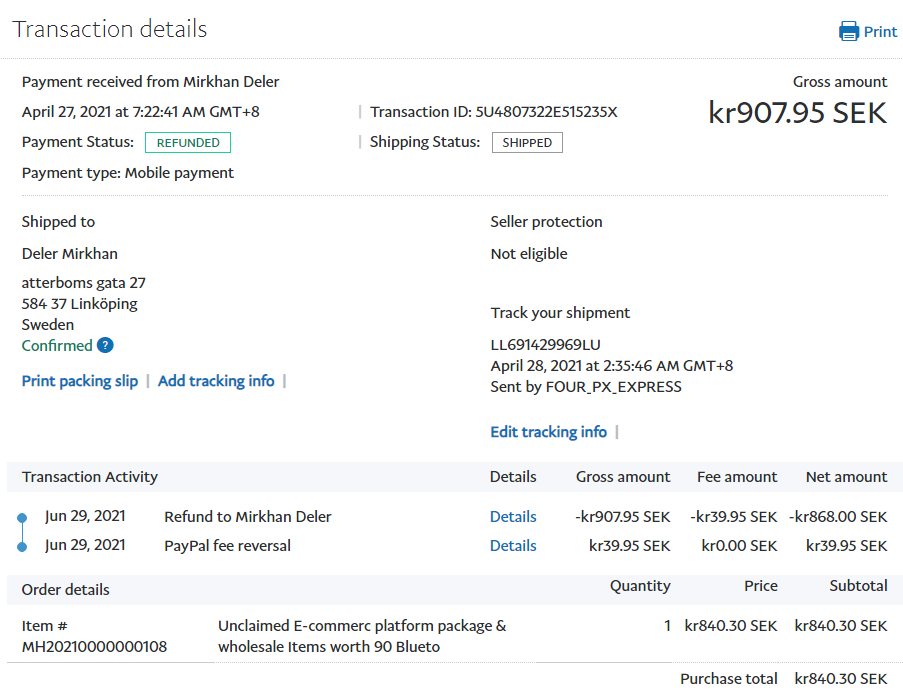Click the Unclaimed E-commerc package item description
Image resolution: width=903 pixels, height=695 pixels.
click(x=362, y=636)
